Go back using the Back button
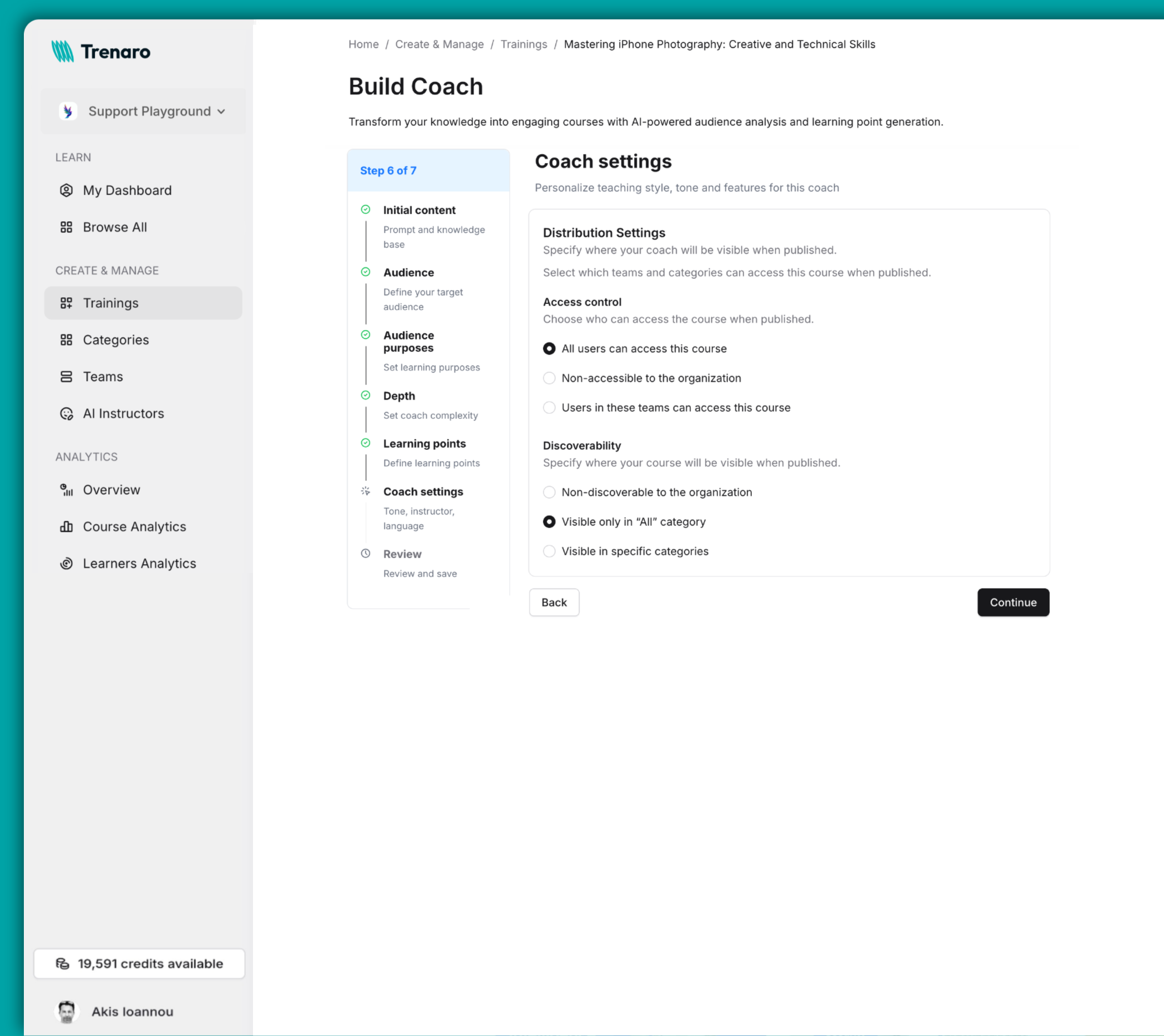1164x1036 pixels. (554, 602)
